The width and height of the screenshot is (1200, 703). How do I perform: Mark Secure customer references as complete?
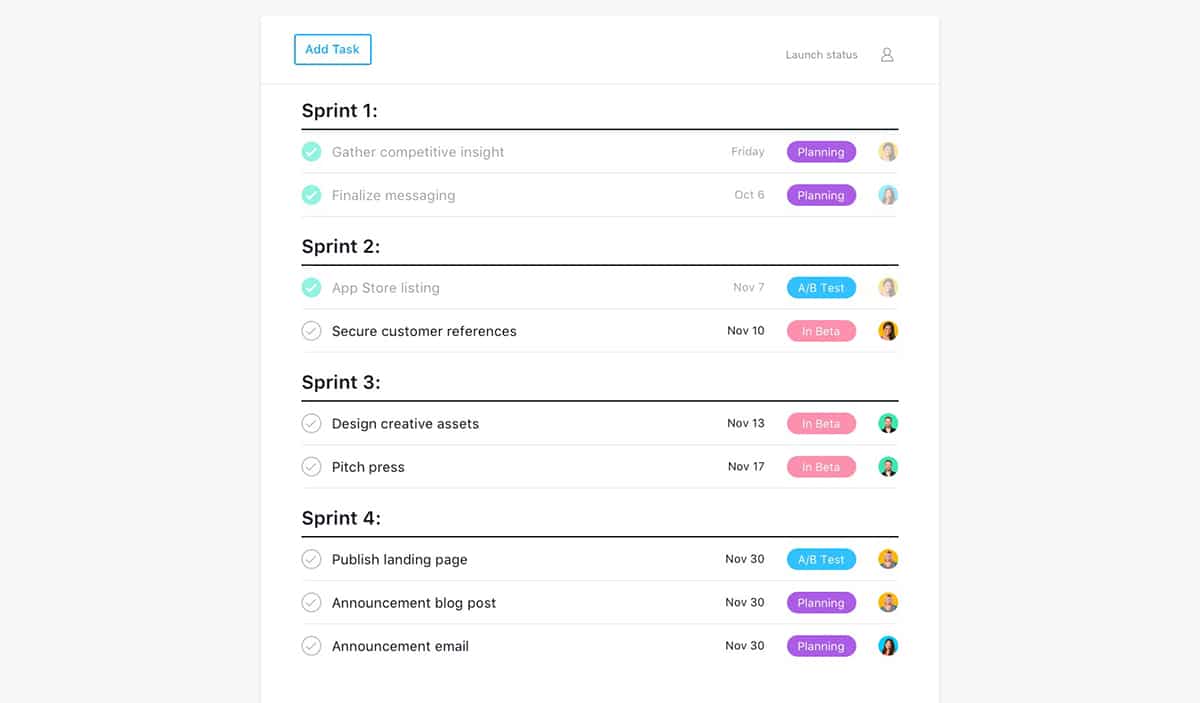311,331
